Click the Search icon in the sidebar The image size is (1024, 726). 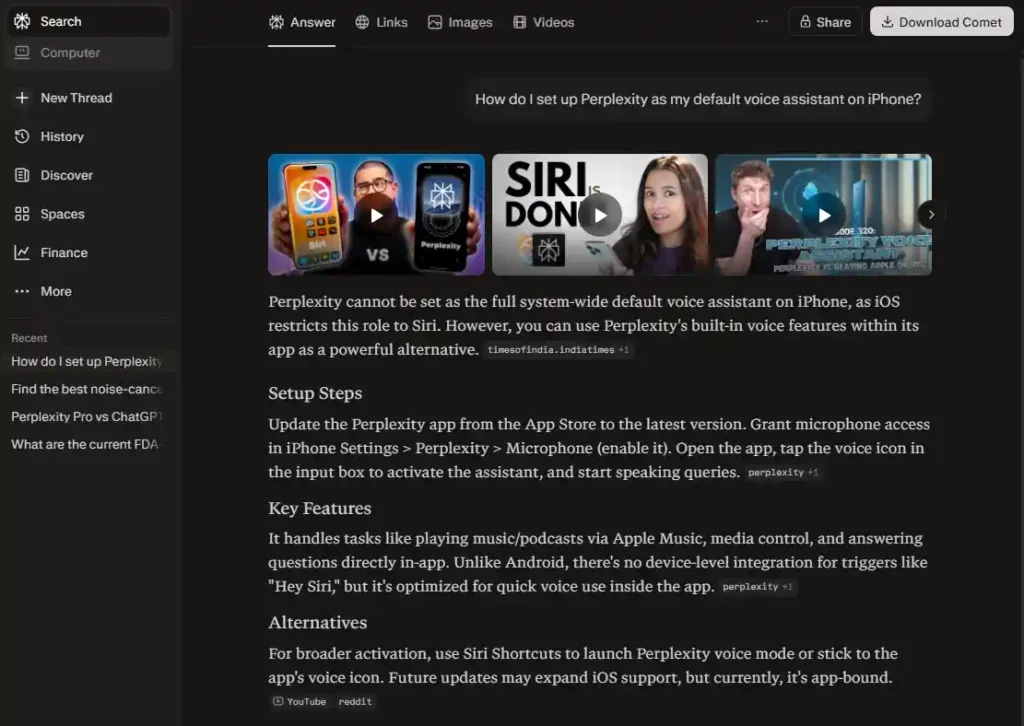(x=23, y=21)
